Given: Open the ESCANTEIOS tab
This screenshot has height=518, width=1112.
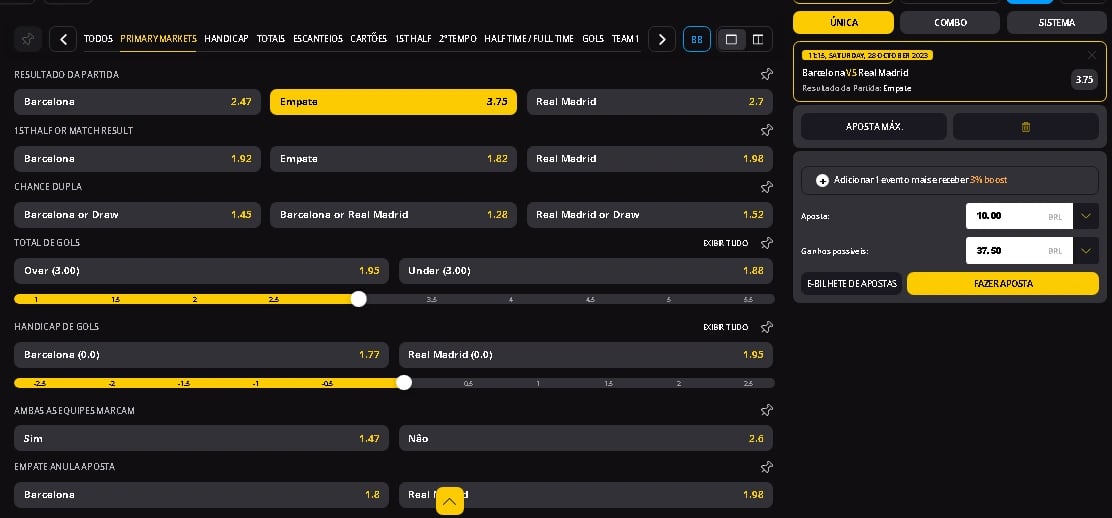Looking at the screenshot, I should 318,39.
